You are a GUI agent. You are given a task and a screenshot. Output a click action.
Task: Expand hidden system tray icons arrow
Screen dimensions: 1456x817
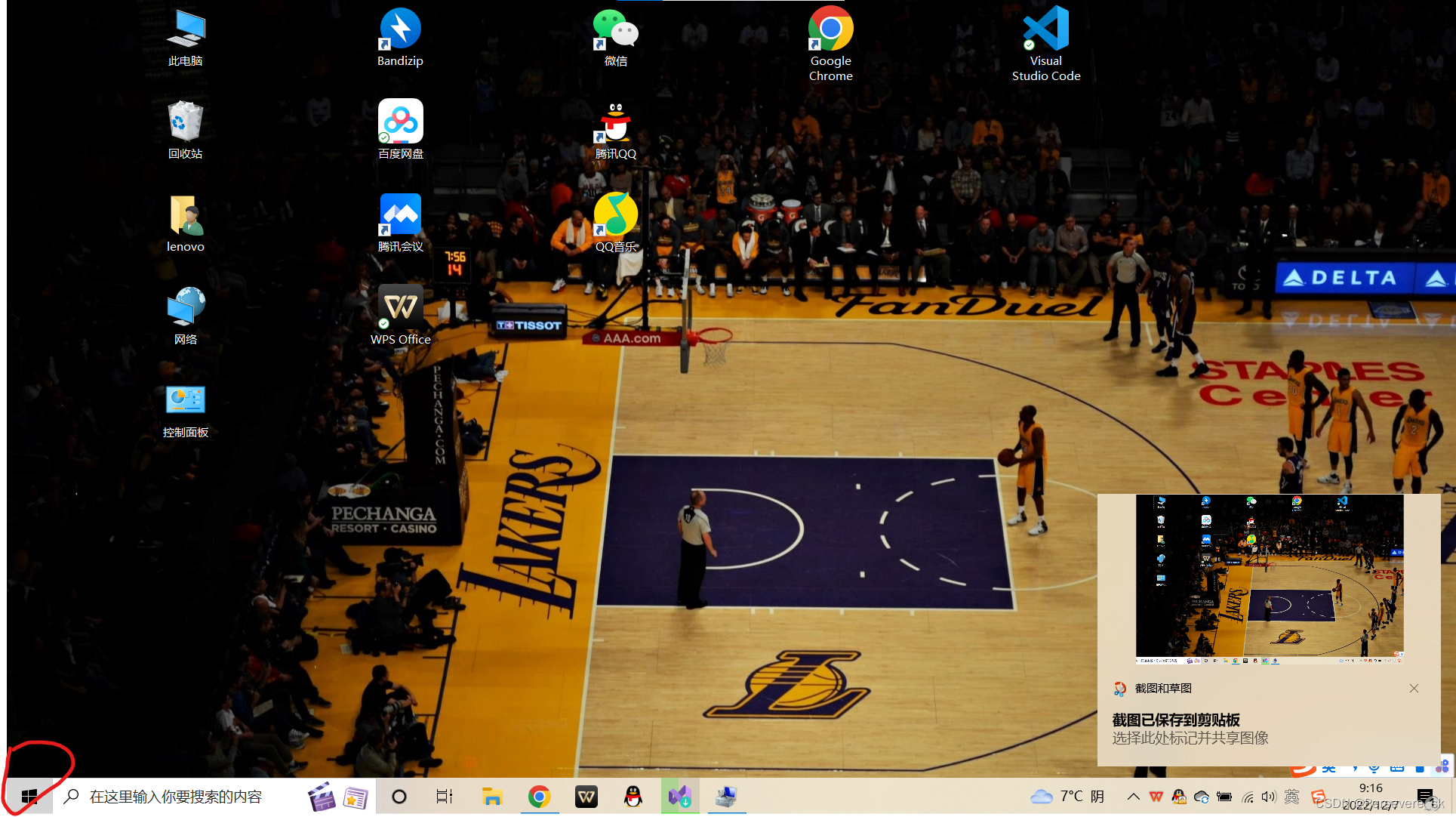[1133, 797]
